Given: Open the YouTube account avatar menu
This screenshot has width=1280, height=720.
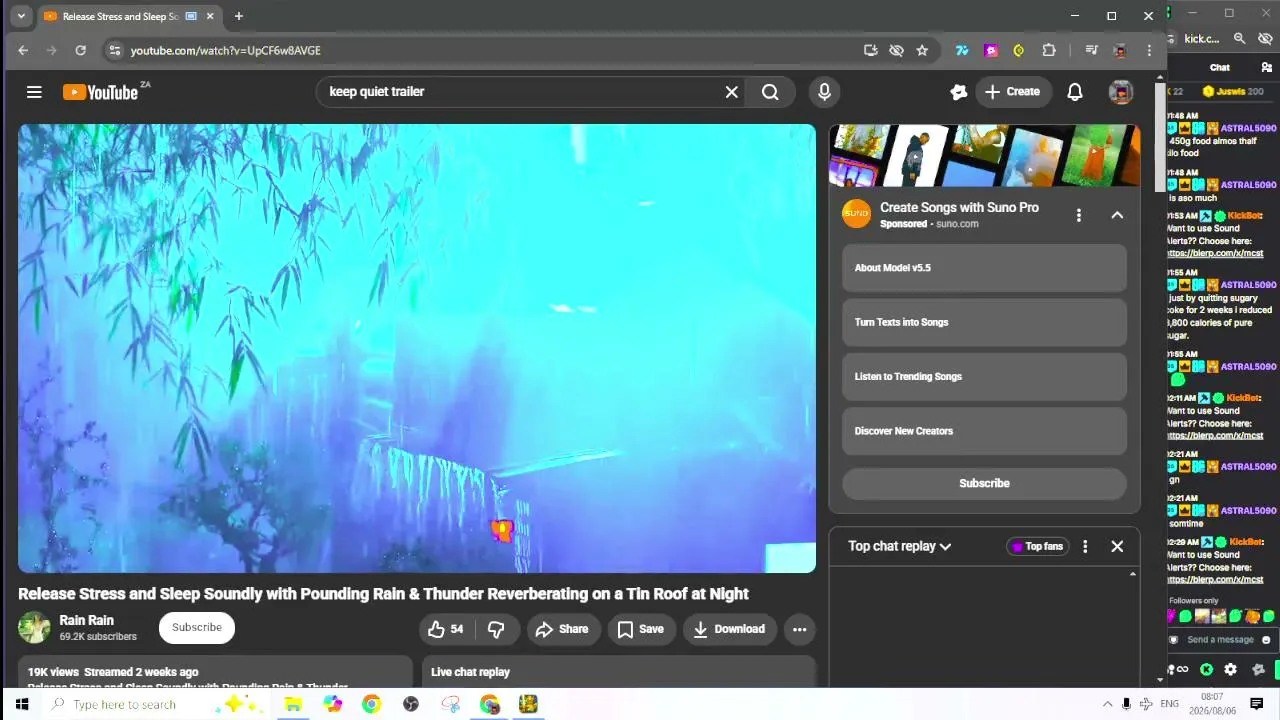Looking at the screenshot, I should click(x=1121, y=92).
